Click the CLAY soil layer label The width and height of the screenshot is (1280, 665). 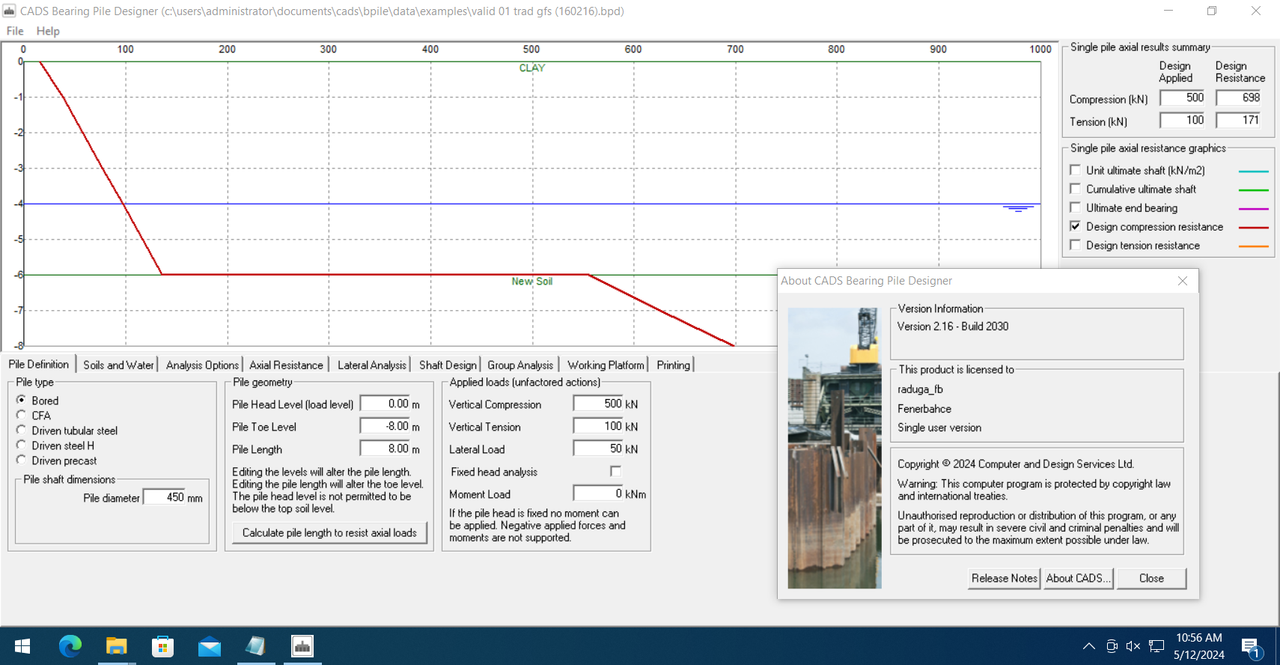point(532,68)
